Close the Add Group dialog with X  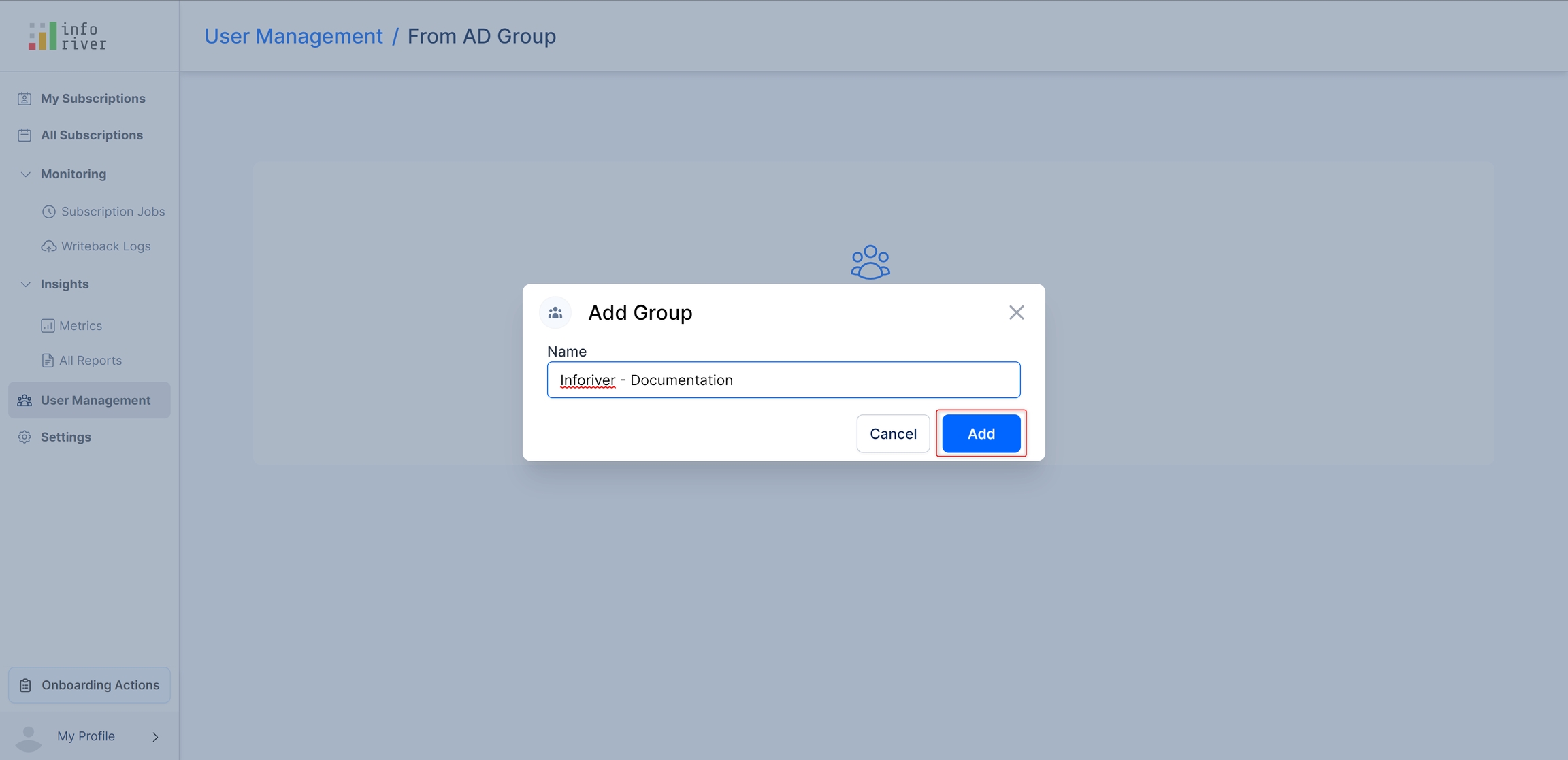coord(1016,312)
